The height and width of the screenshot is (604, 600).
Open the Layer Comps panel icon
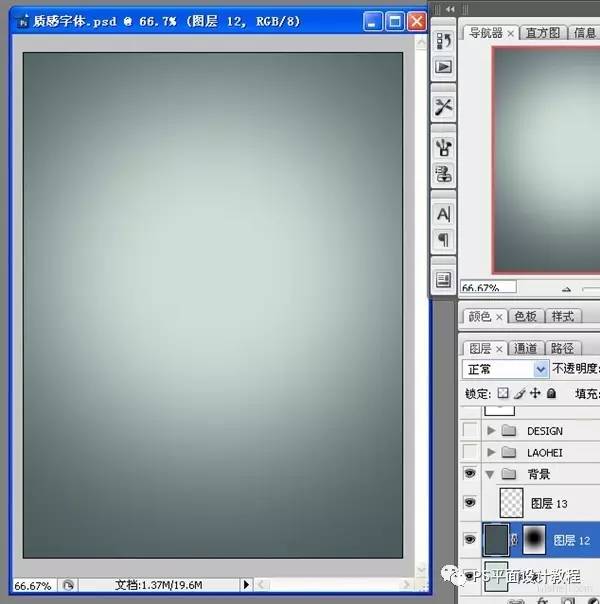[443, 280]
